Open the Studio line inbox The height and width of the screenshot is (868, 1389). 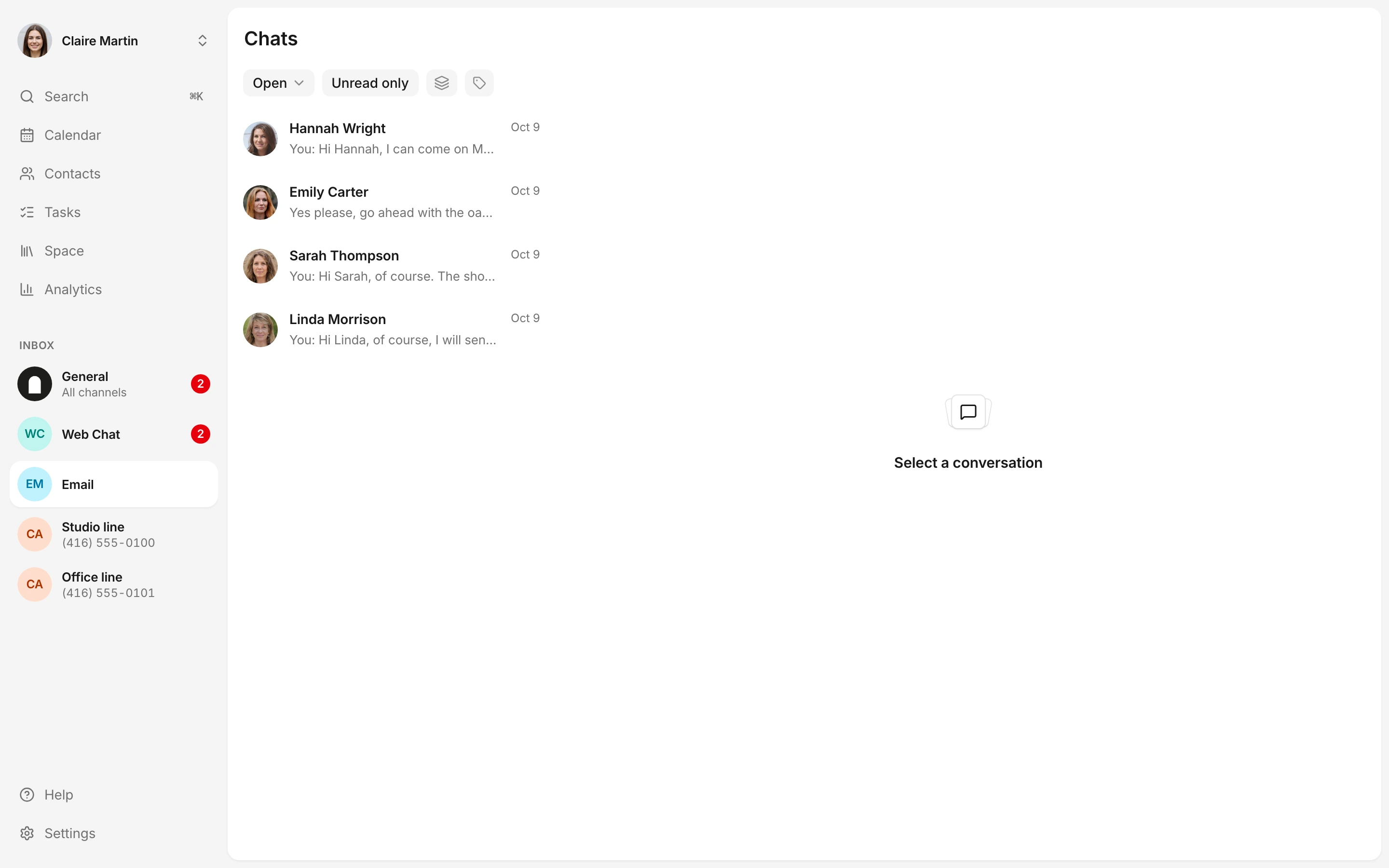[114, 534]
